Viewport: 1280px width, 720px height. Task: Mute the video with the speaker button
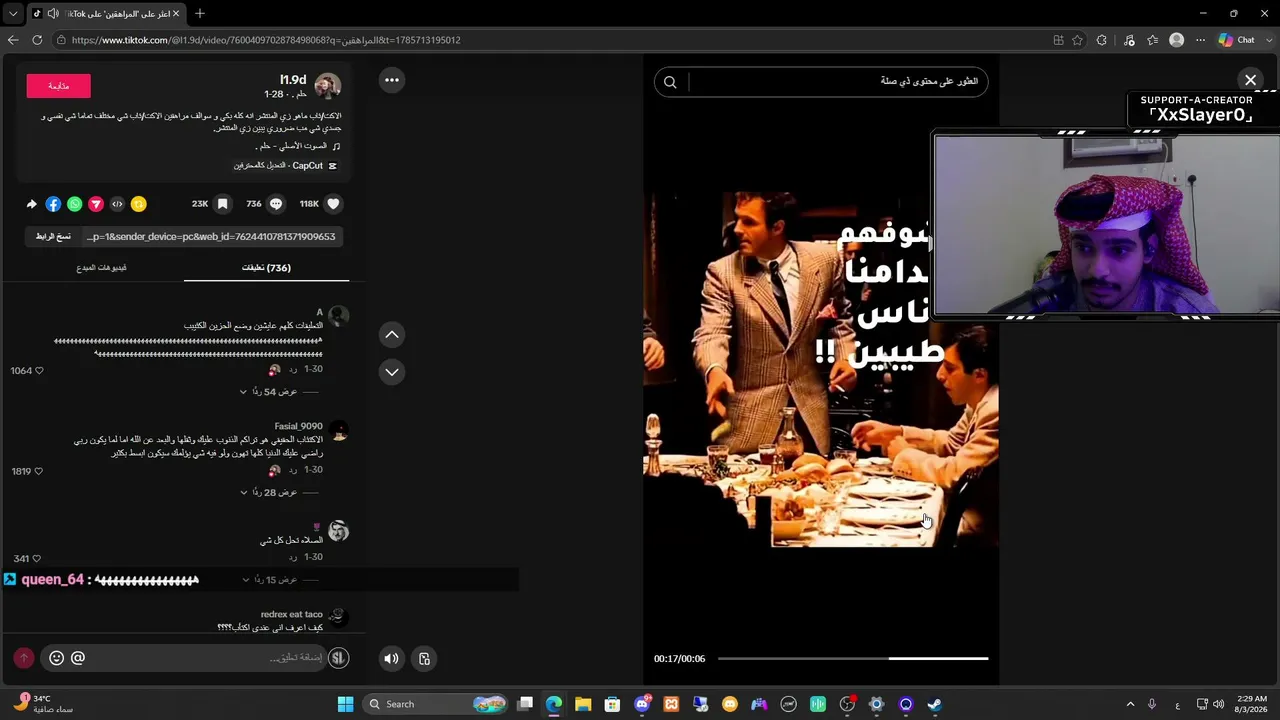pos(391,658)
